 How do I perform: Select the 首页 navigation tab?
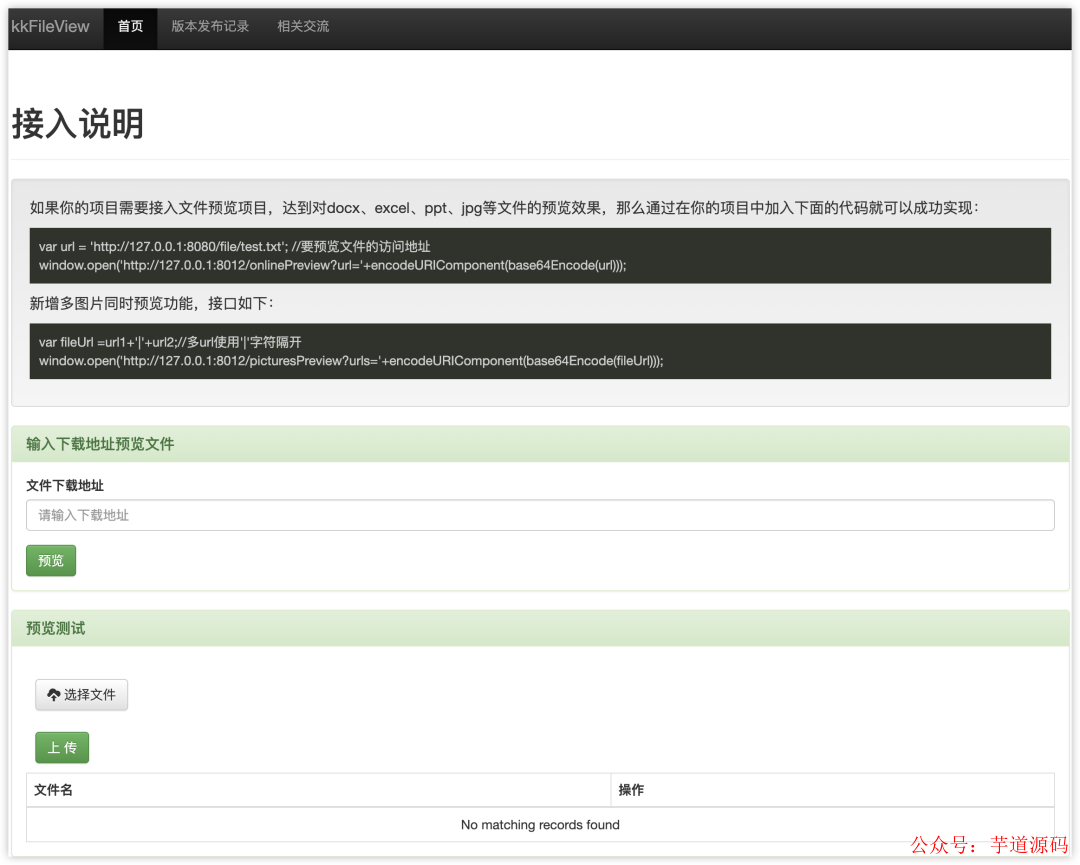pyautogui.click(x=130, y=27)
